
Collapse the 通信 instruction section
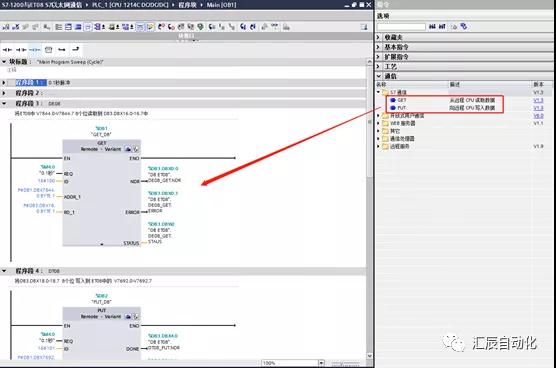378,76
